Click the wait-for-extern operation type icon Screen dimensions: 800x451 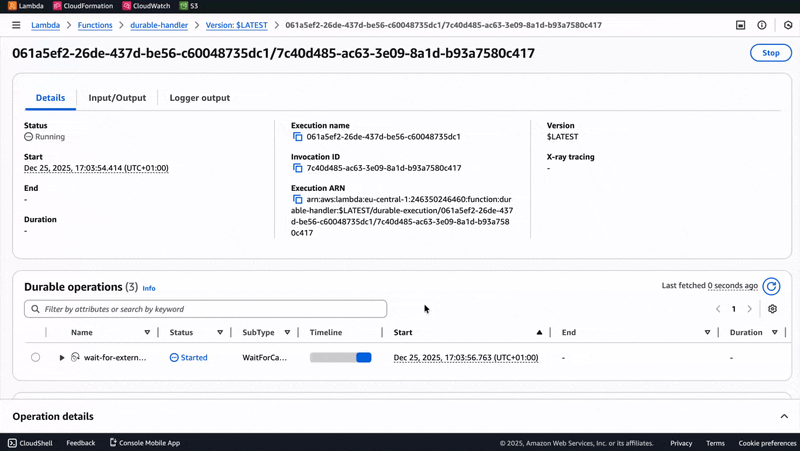(75, 357)
